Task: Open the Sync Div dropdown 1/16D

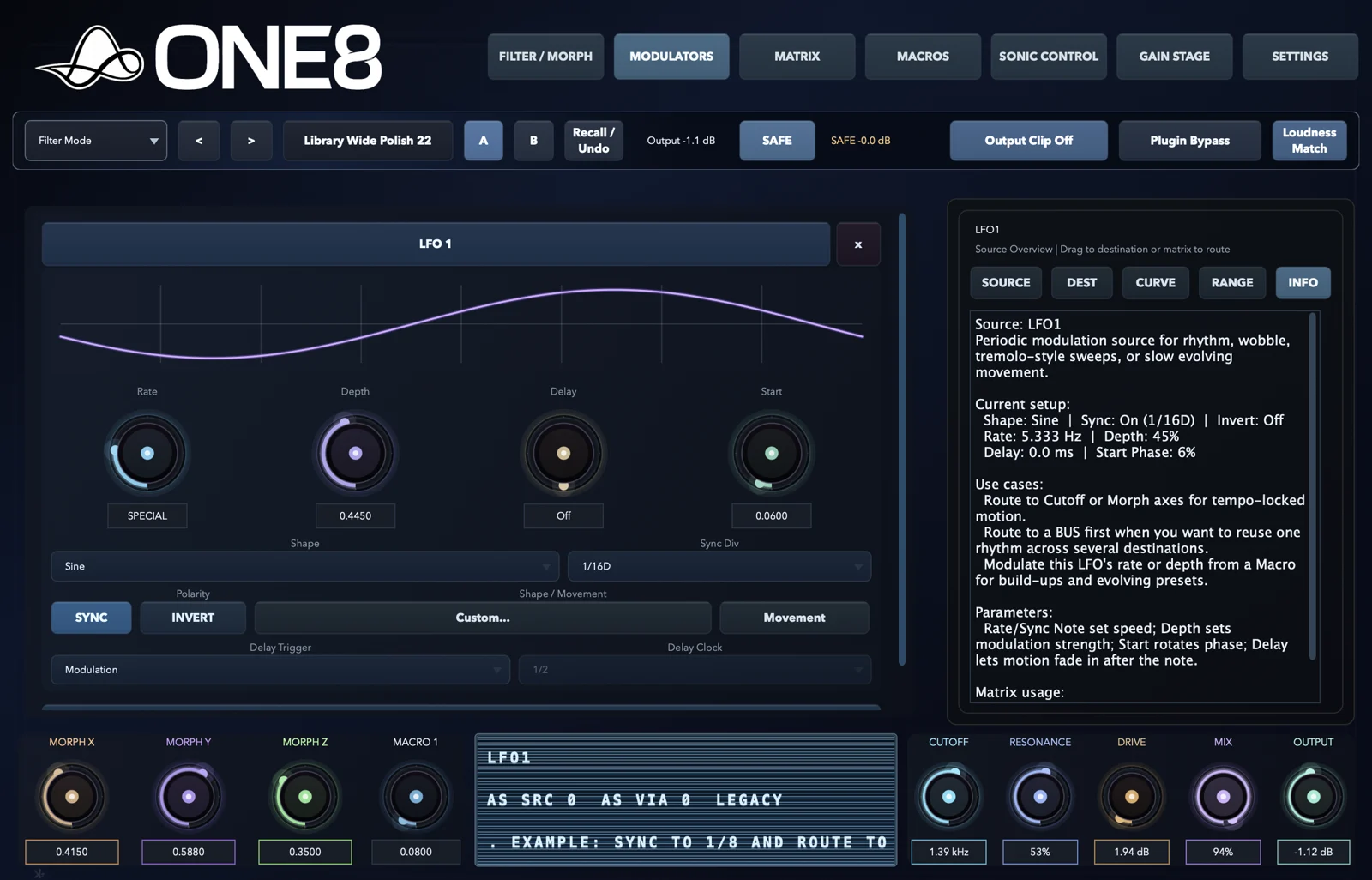Action: point(719,566)
